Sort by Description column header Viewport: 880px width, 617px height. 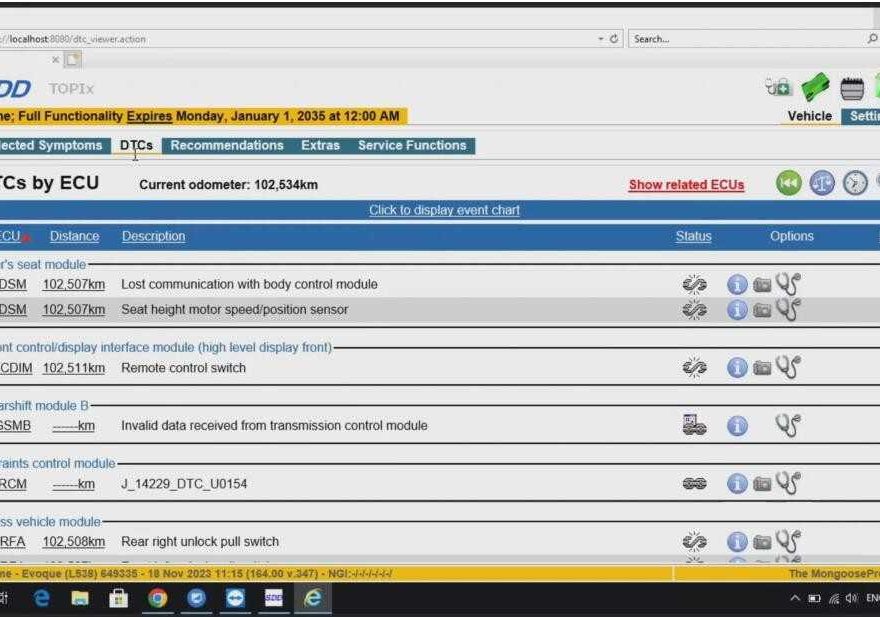[x=153, y=236]
